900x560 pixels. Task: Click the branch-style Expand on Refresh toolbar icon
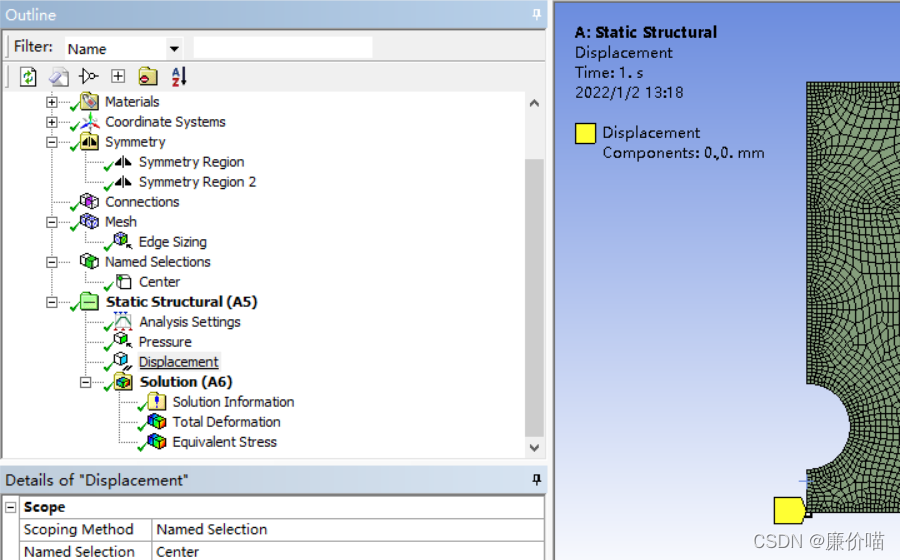coord(88,76)
